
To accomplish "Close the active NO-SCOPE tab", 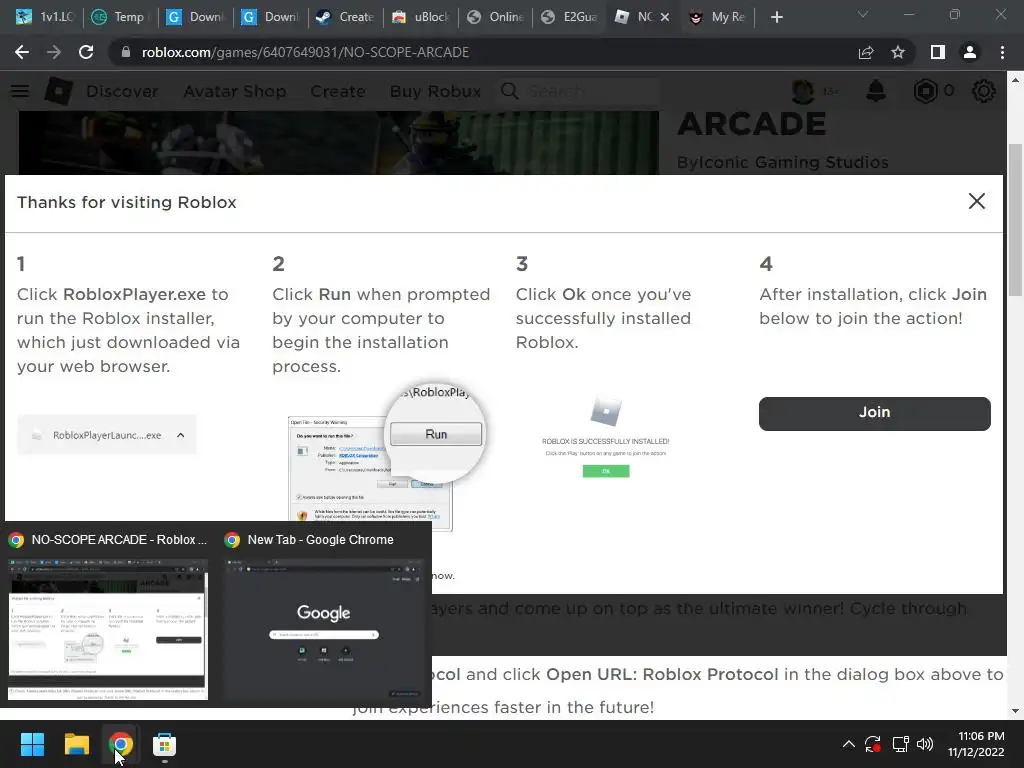I will coord(665,17).
